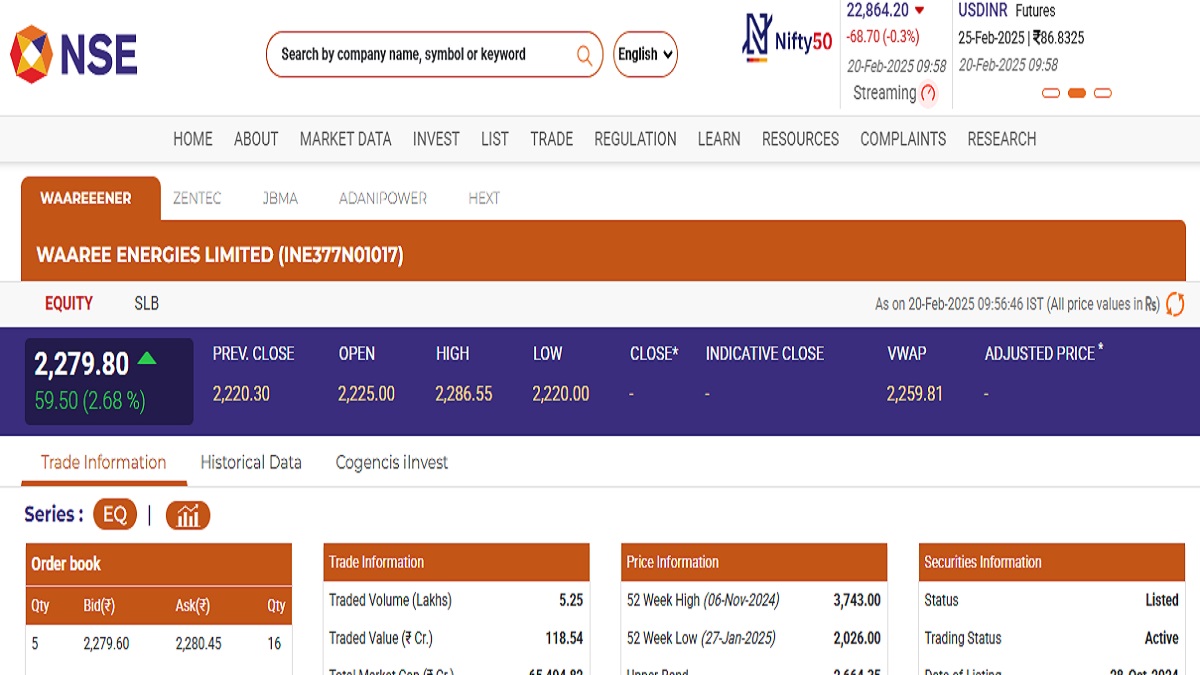Refresh quote data with orange refresh icon
Viewport: 1200px width, 675px height.
coord(1175,304)
